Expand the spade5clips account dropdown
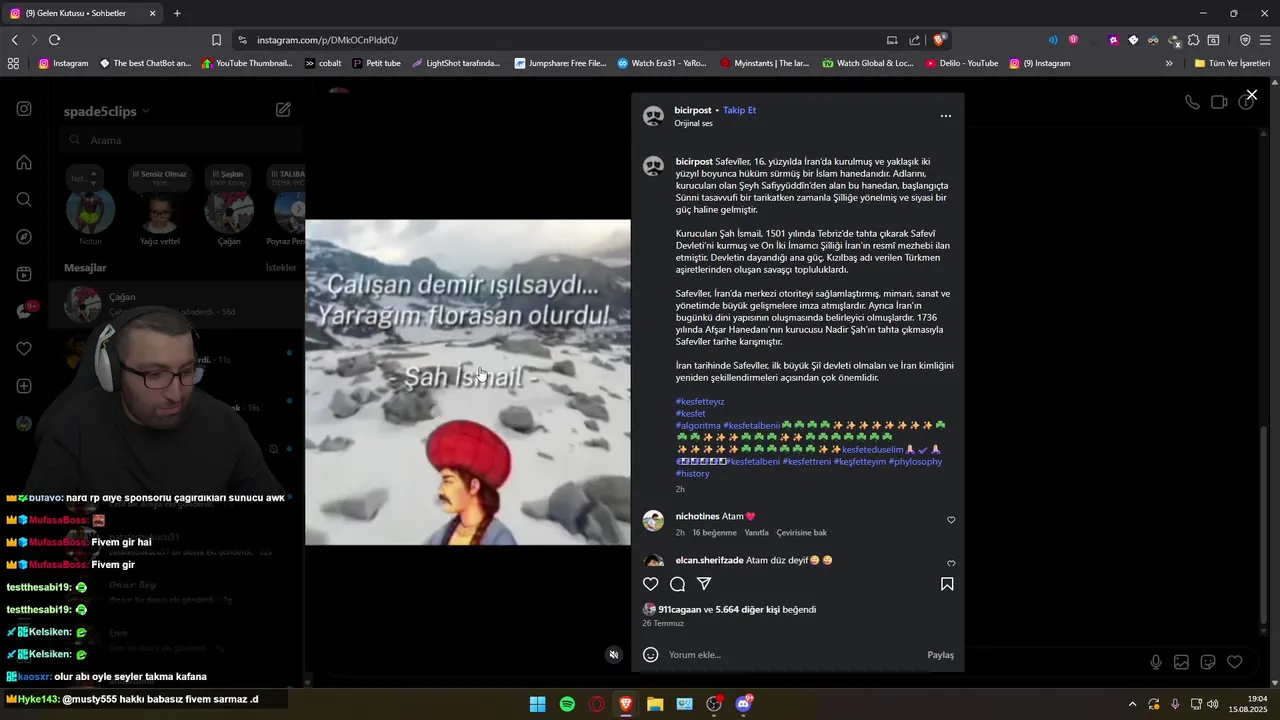1280x720 pixels. pyautogui.click(x=146, y=111)
